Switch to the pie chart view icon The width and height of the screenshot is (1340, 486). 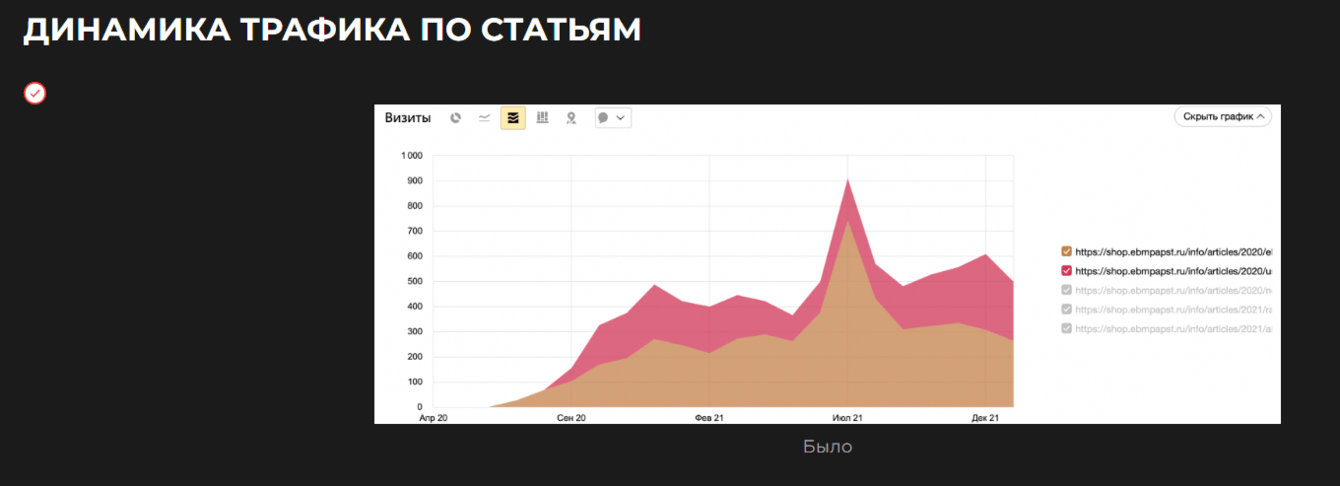click(456, 118)
